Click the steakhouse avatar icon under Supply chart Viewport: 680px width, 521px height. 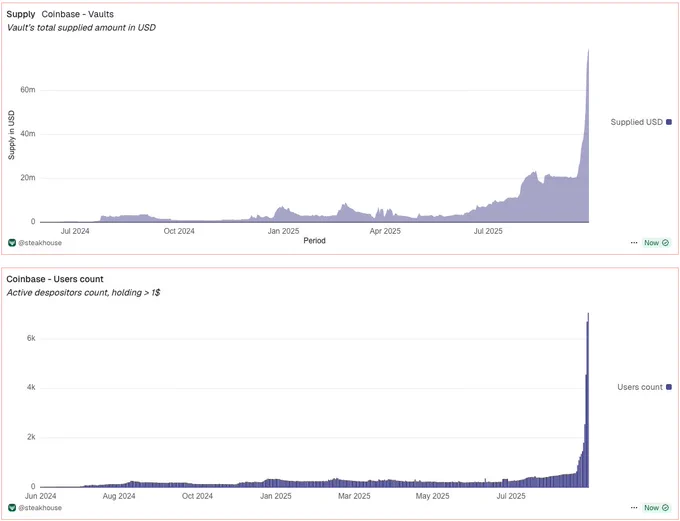[12, 242]
